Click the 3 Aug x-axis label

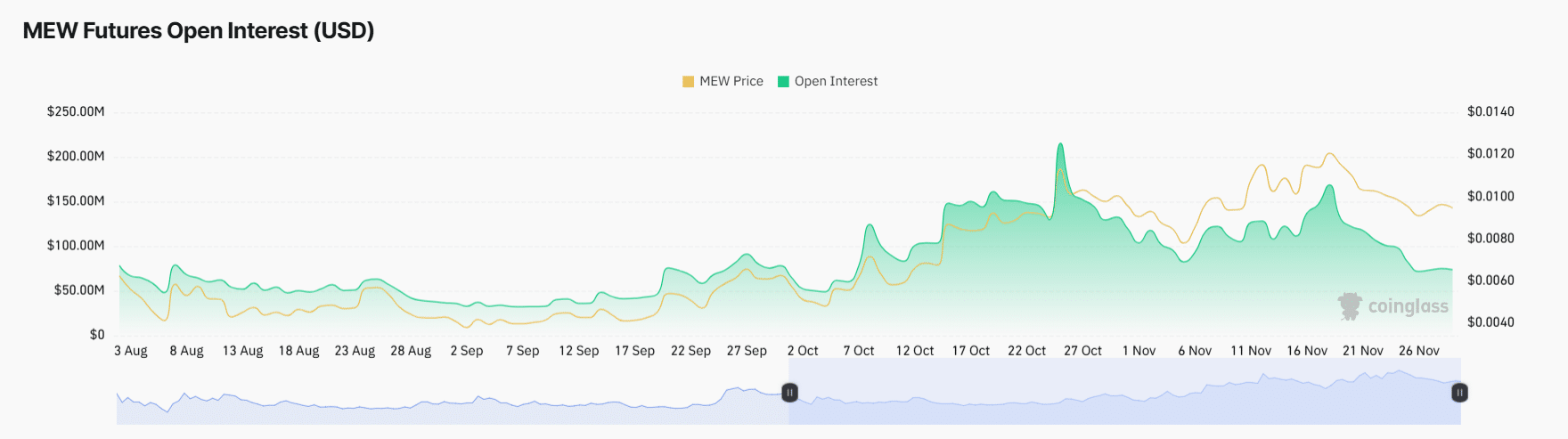click(x=131, y=351)
